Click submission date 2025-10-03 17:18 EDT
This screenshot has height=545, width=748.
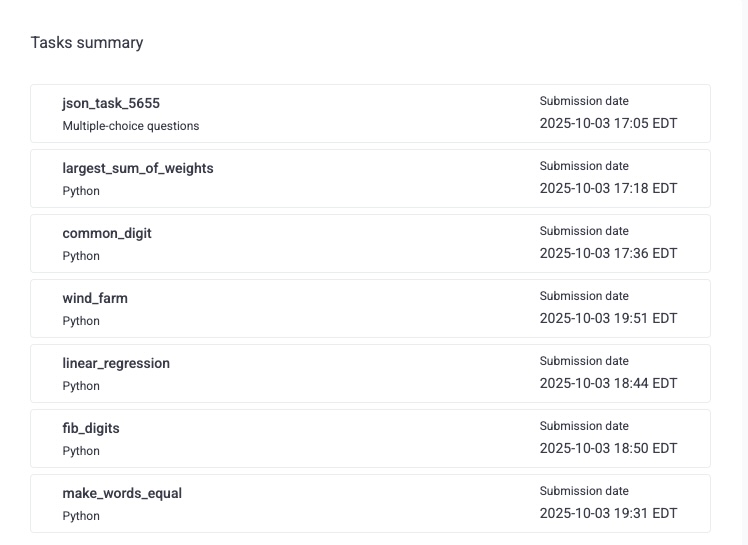point(608,189)
